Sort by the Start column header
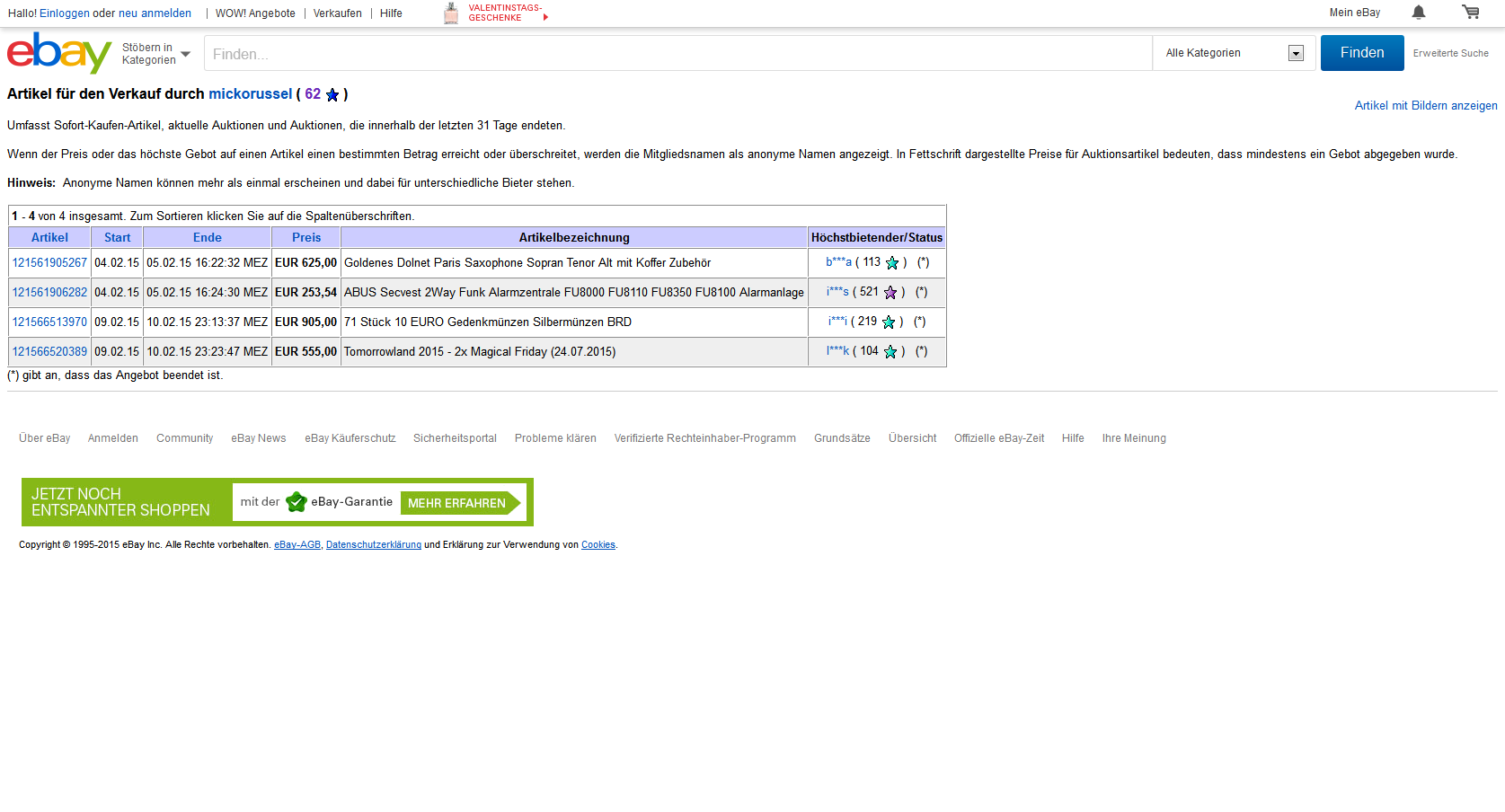Screen dimensions: 1505x812 (117, 238)
